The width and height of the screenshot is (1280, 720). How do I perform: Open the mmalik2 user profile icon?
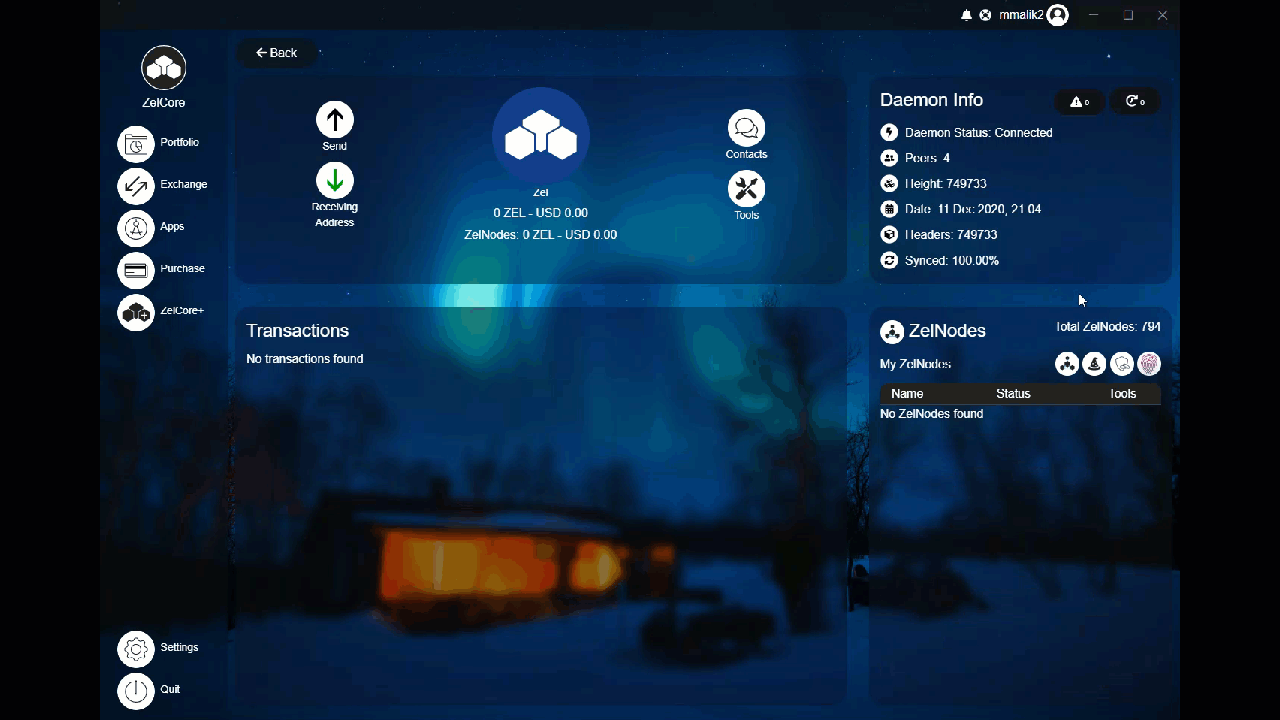pyautogui.click(x=1058, y=15)
